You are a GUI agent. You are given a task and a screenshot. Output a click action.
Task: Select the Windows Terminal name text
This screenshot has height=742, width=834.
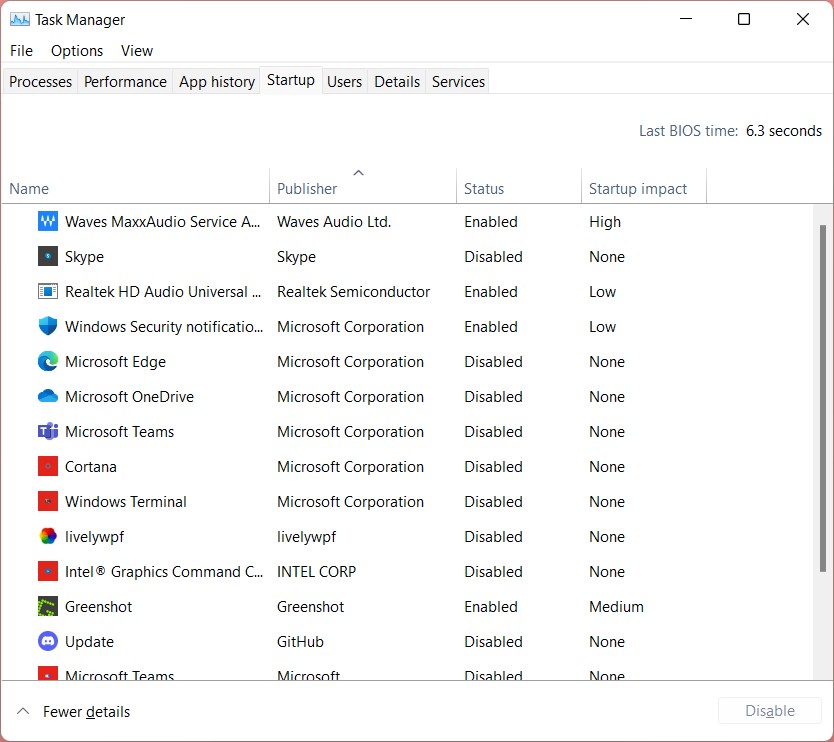point(126,502)
